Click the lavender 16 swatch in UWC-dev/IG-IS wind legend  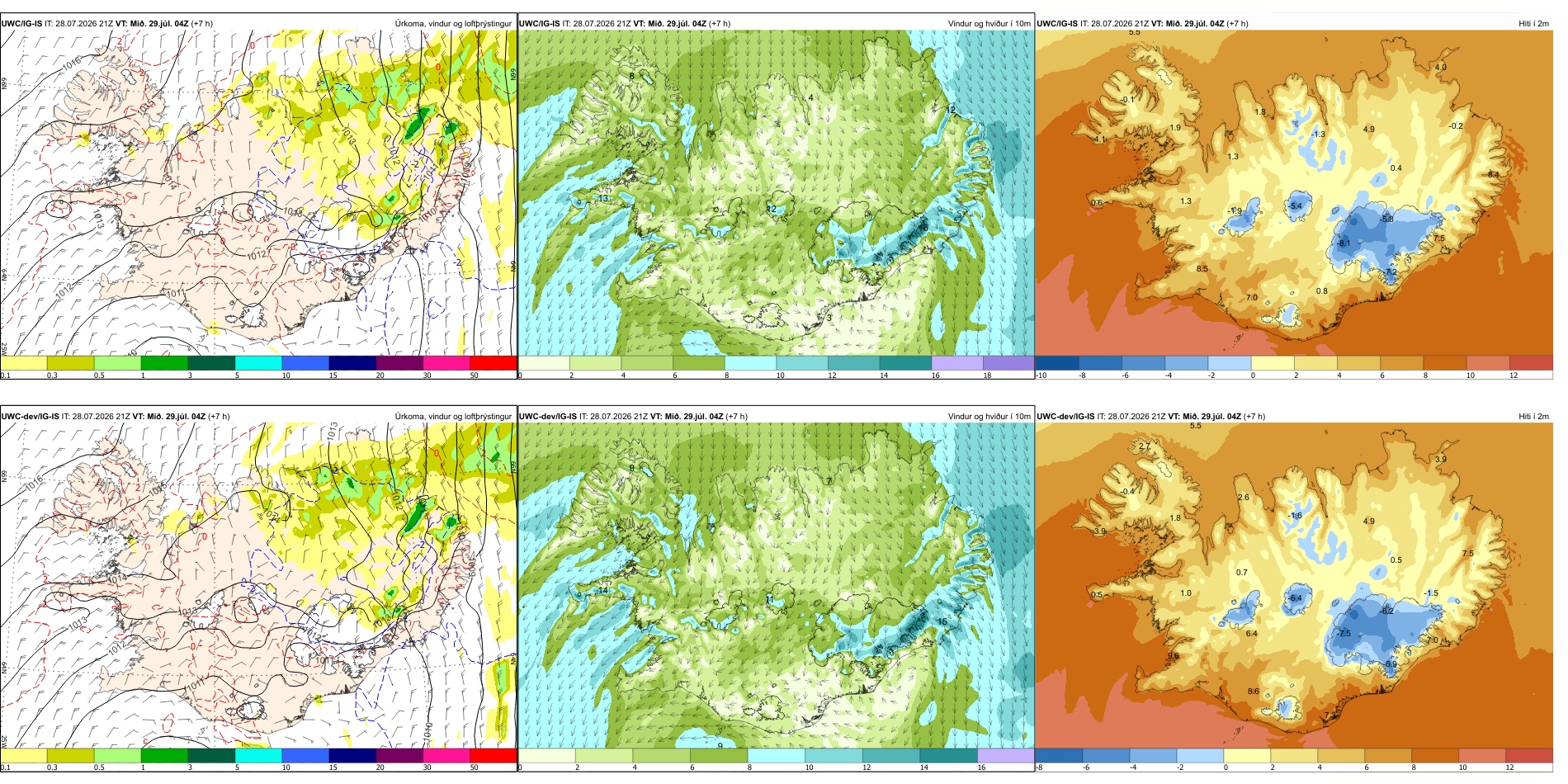1005,755
